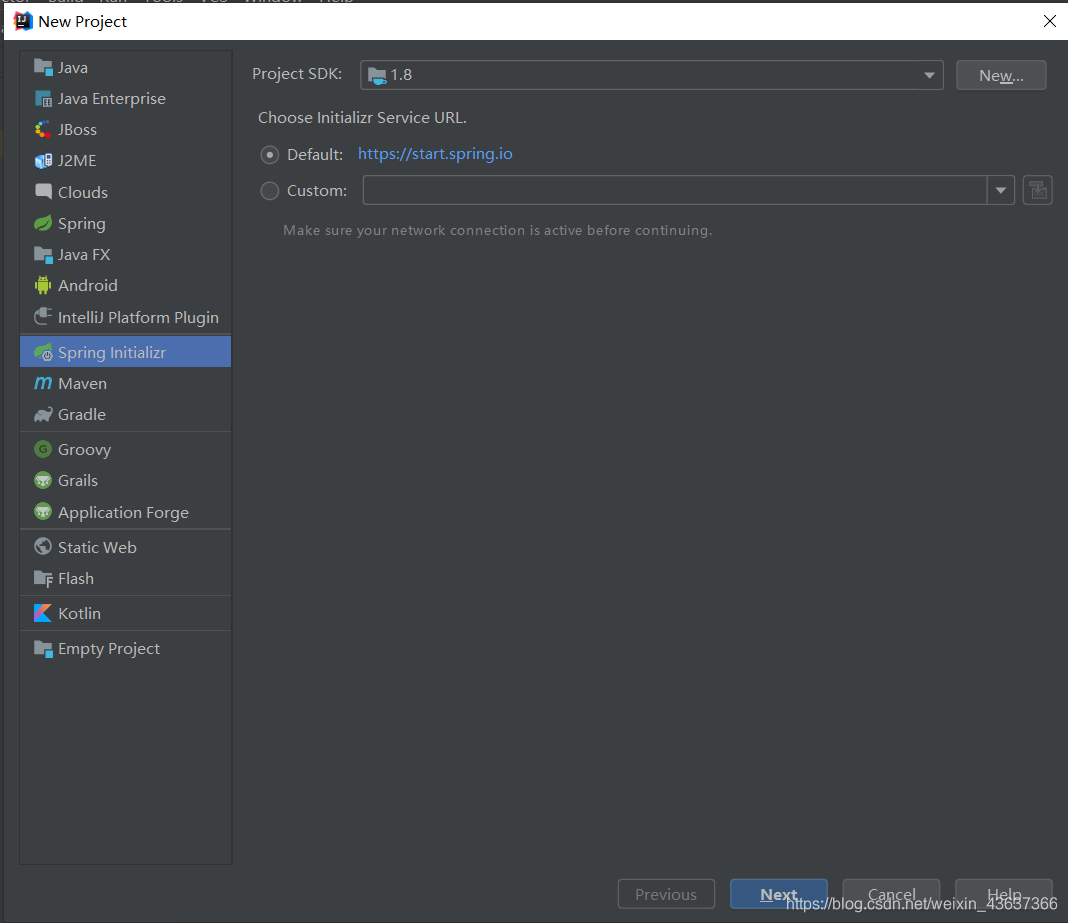Close the New Project dialog
The image size is (1068, 923).
(1050, 21)
